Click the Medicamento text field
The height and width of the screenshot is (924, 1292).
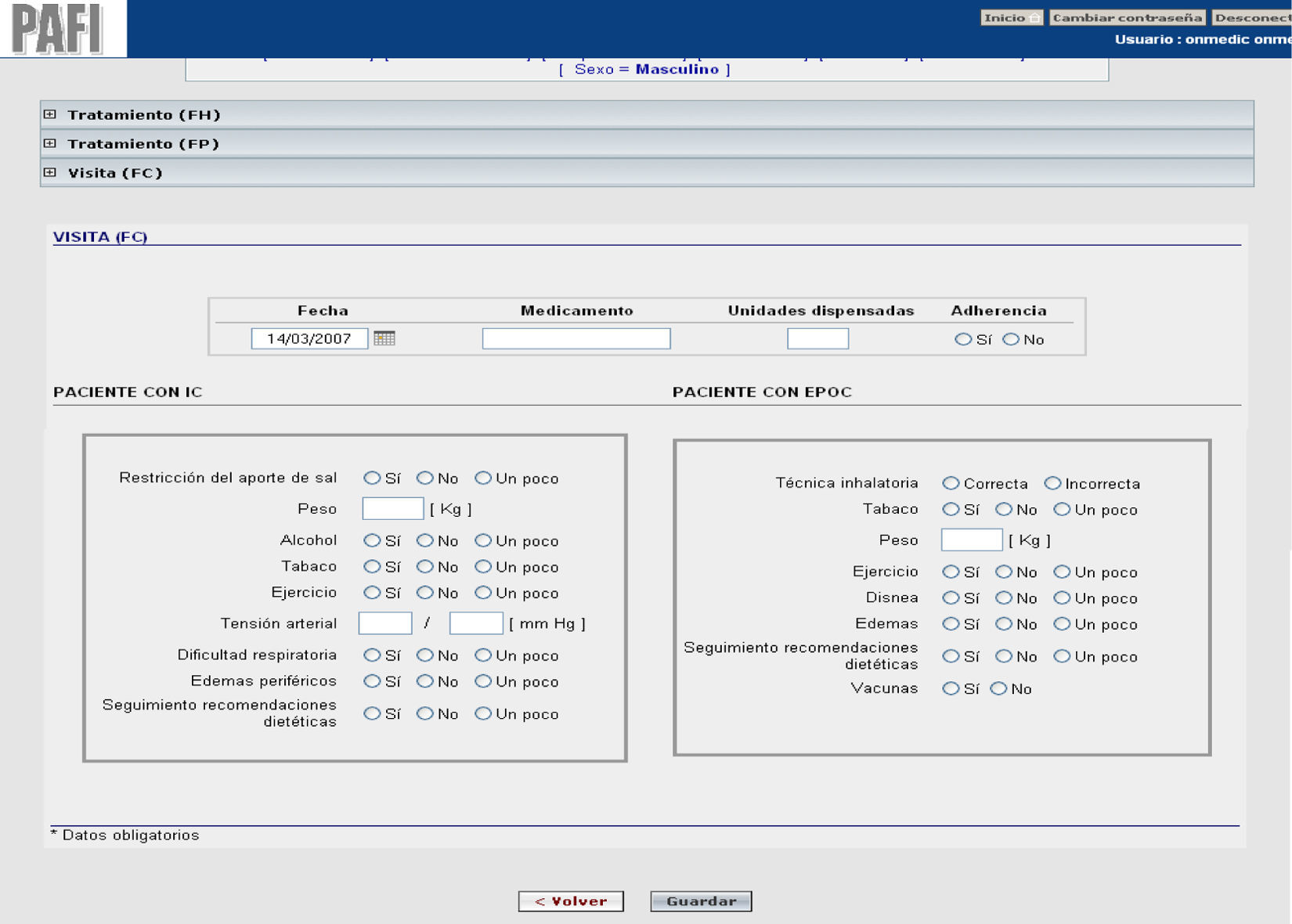pyautogui.click(x=576, y=338)
